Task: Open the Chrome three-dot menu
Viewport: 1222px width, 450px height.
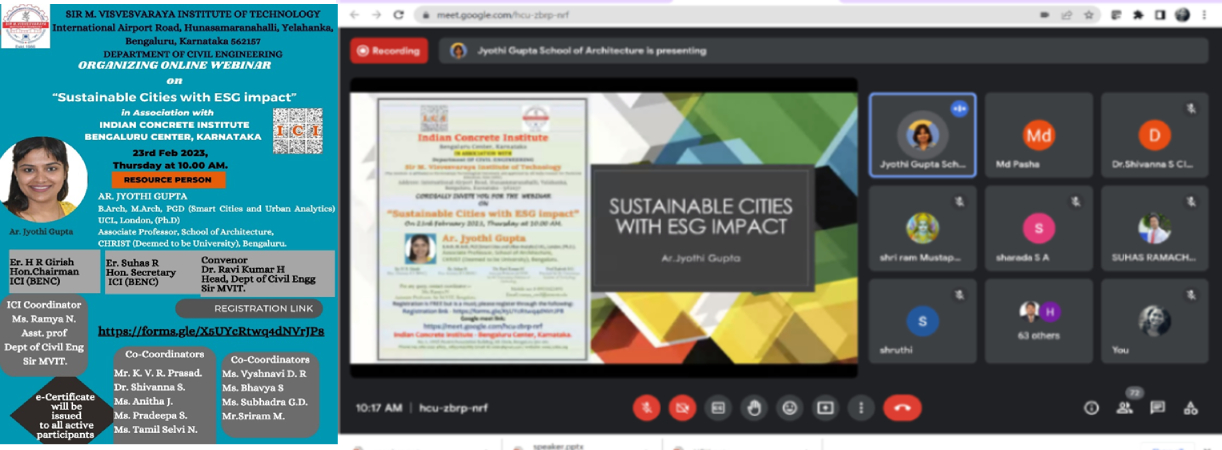Action: click(1204, 15)
